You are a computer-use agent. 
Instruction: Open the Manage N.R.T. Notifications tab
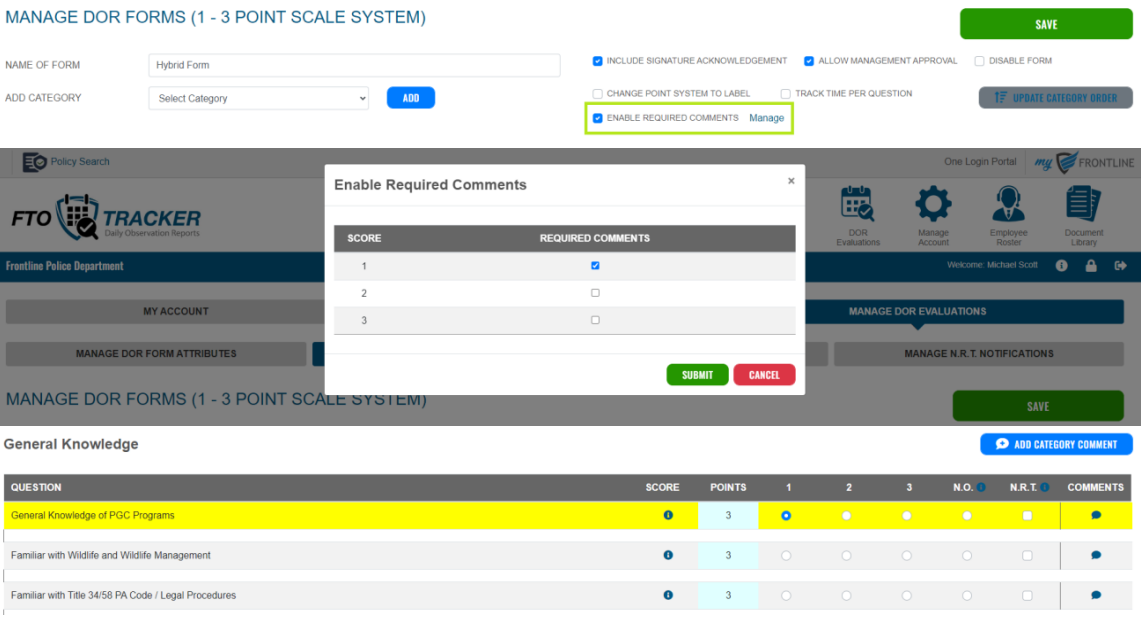(x=978, y=353)
